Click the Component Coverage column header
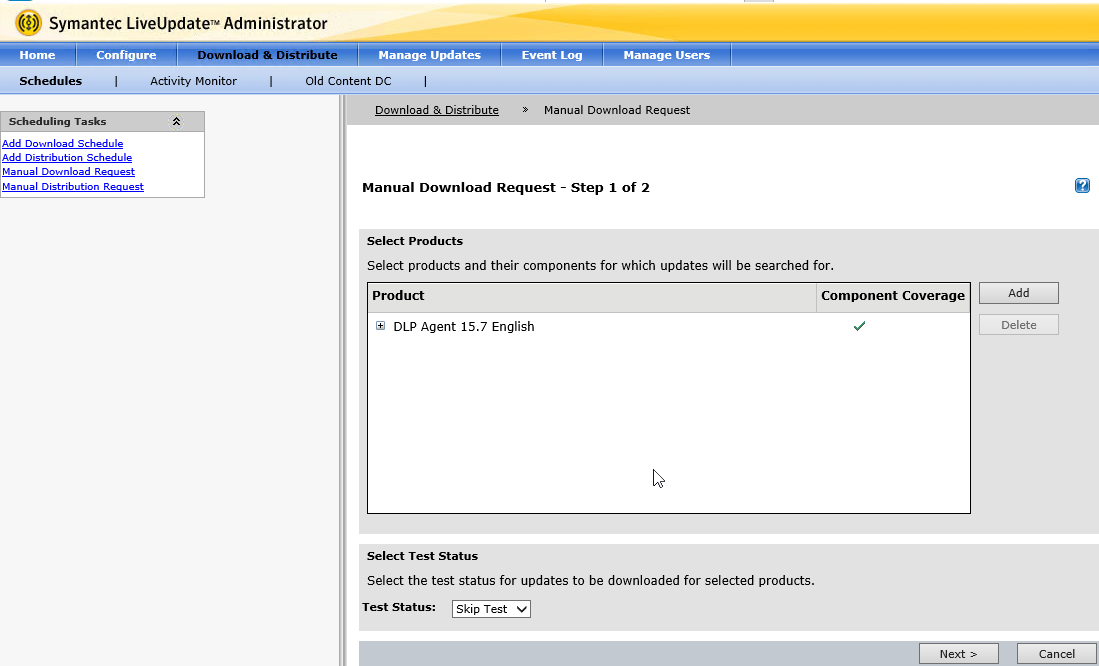1099x666 pixels. click(893, 296)
